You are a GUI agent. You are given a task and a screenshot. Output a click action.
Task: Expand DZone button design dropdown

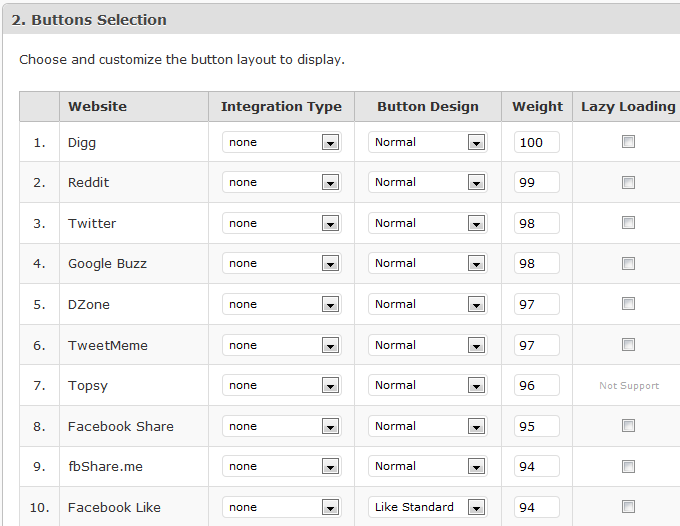[428, 304]
